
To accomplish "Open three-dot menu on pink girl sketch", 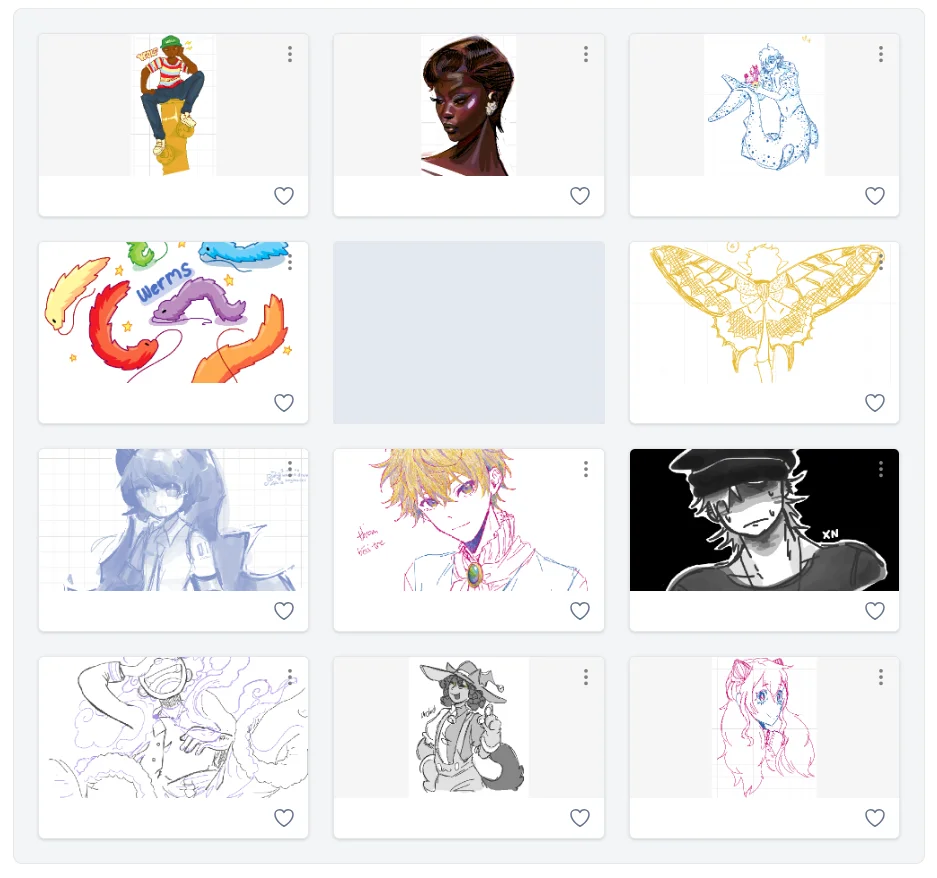I will (881, 677).
